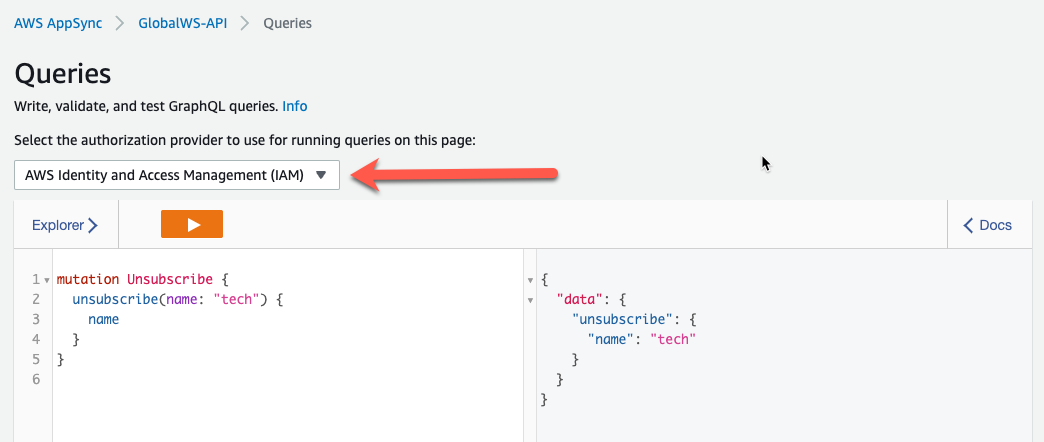Click the name field on line 3
Viewport: 1044px width, 442px height.
[x=103, y=320]
